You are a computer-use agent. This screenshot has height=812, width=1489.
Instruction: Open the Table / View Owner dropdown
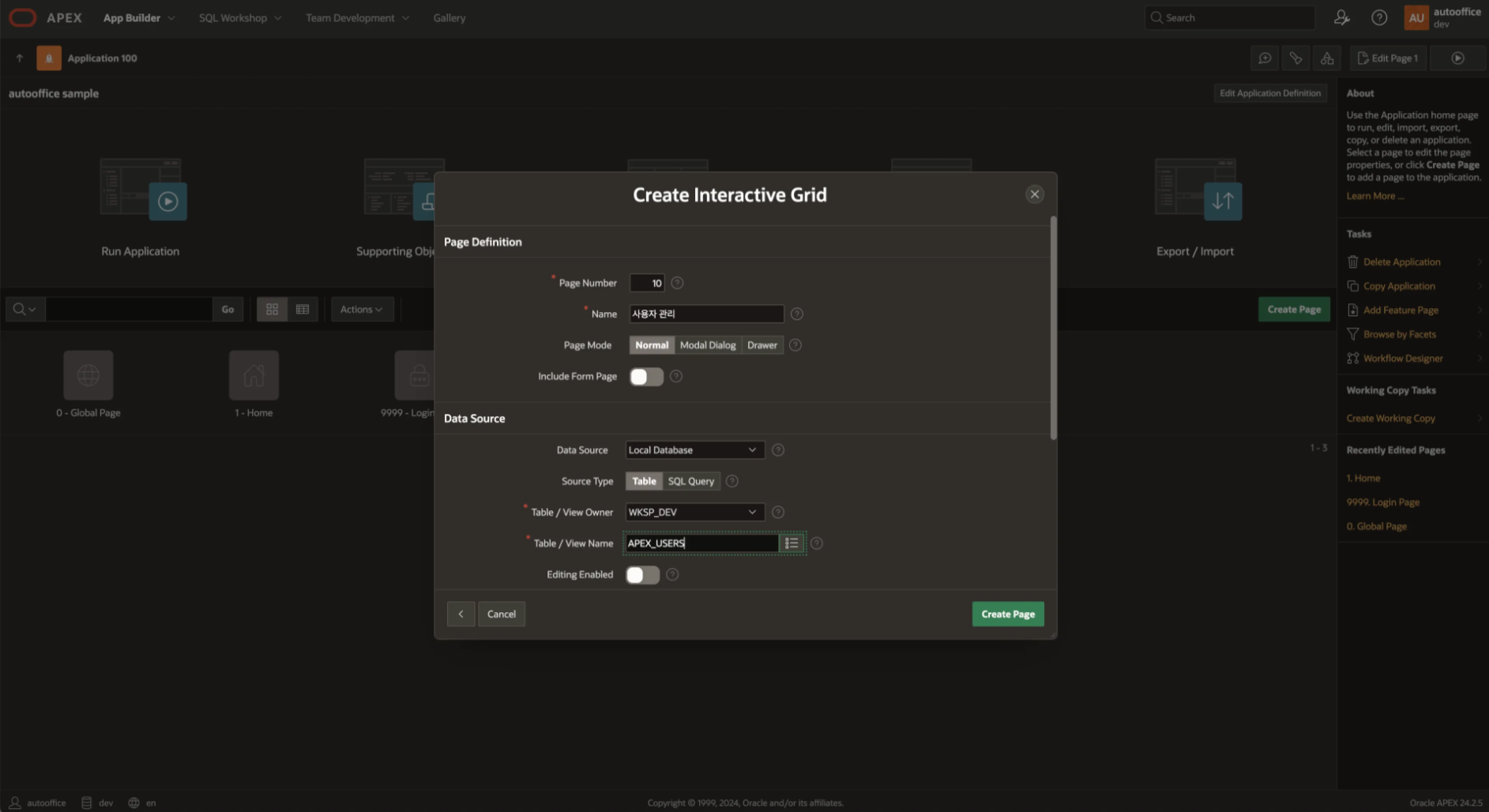coord(694,513)
